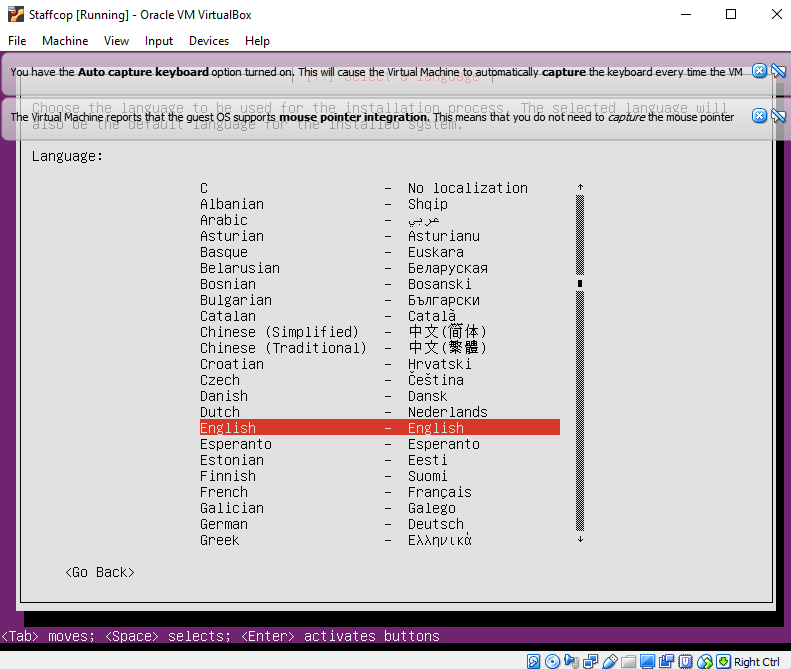Screen dimensions: 791x669
Task: Click the audio status icon
Action: click(570, 661)
